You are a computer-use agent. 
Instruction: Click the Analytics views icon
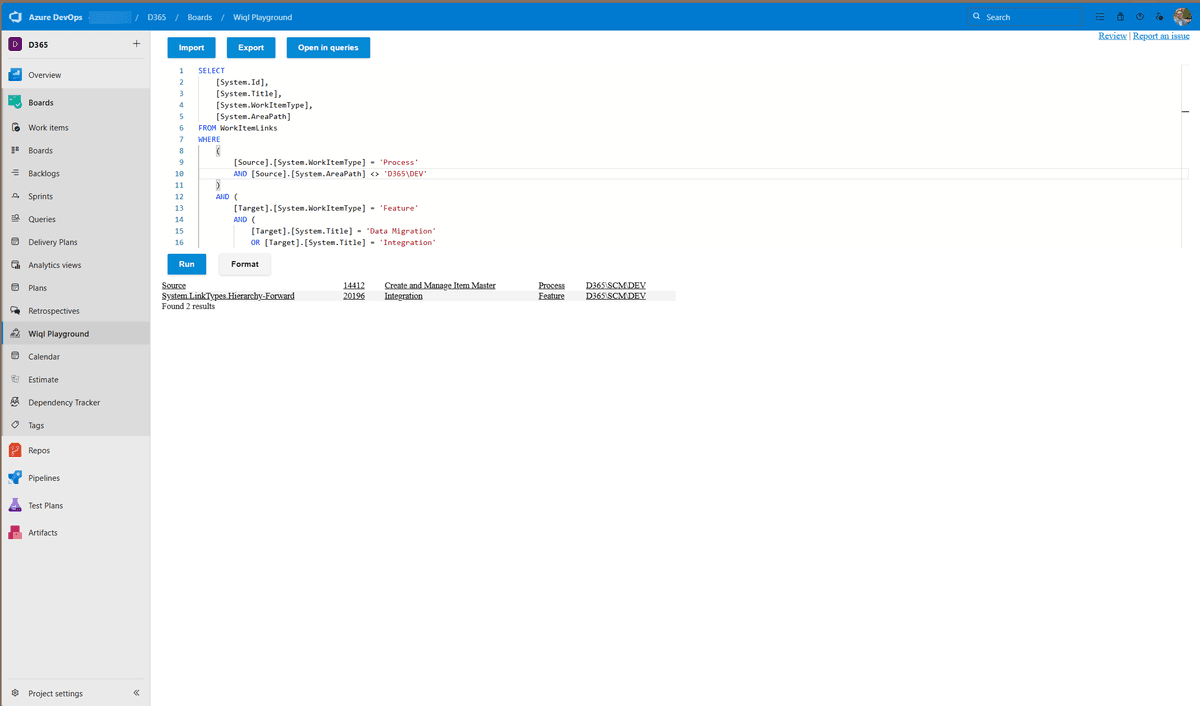(16, 265)
